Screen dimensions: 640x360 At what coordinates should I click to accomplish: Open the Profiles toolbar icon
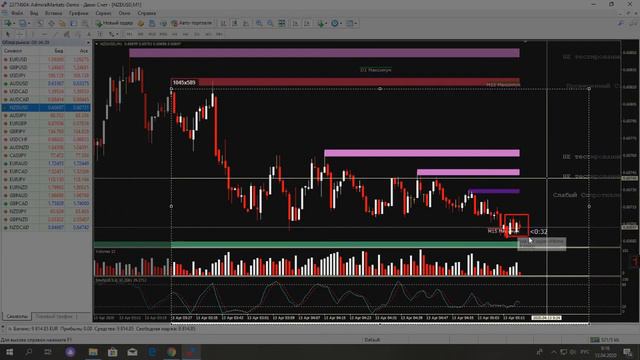click(22, 23)
